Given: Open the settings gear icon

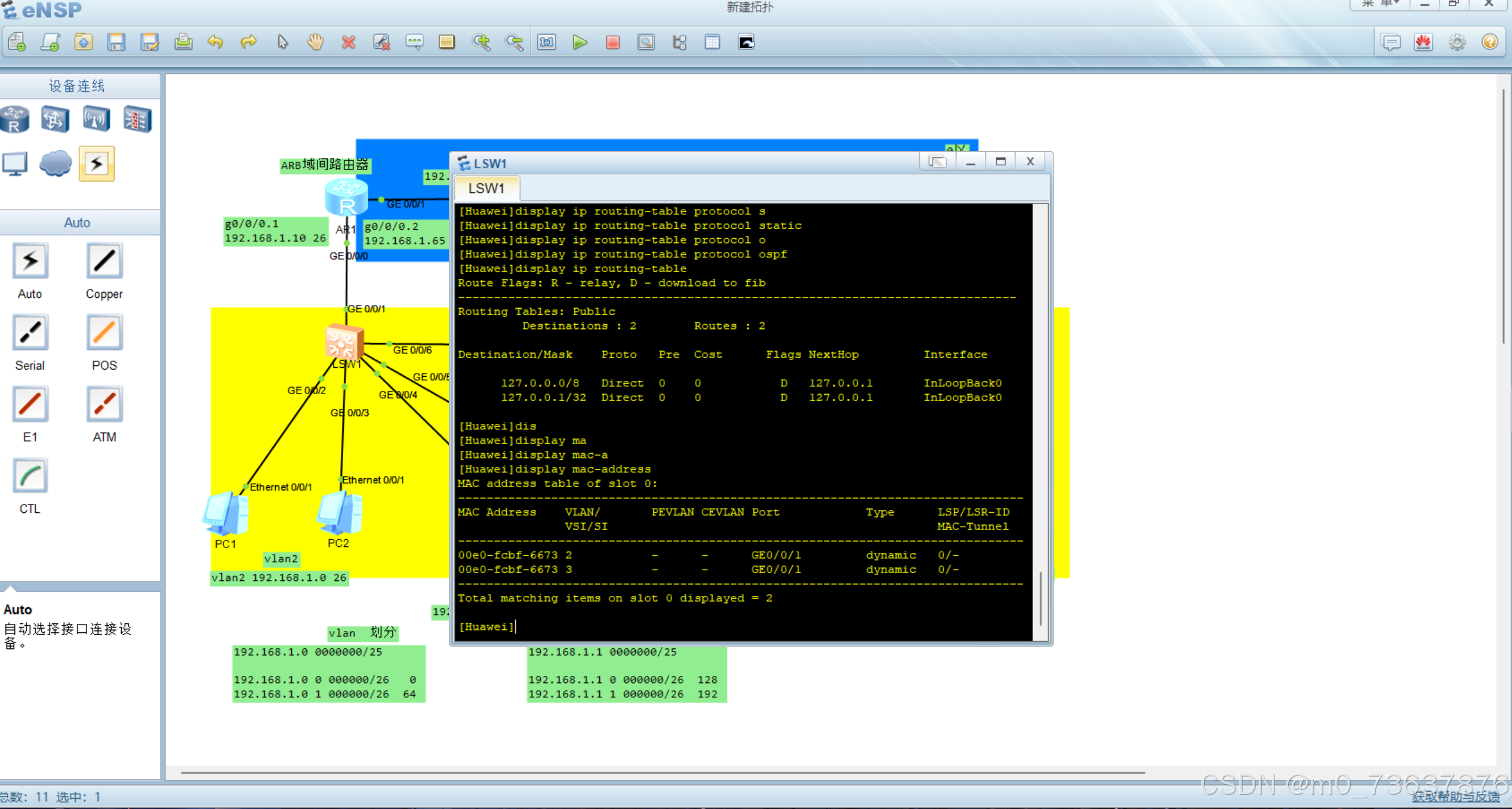Looking at the screenshot, I should pos(1456,42).
